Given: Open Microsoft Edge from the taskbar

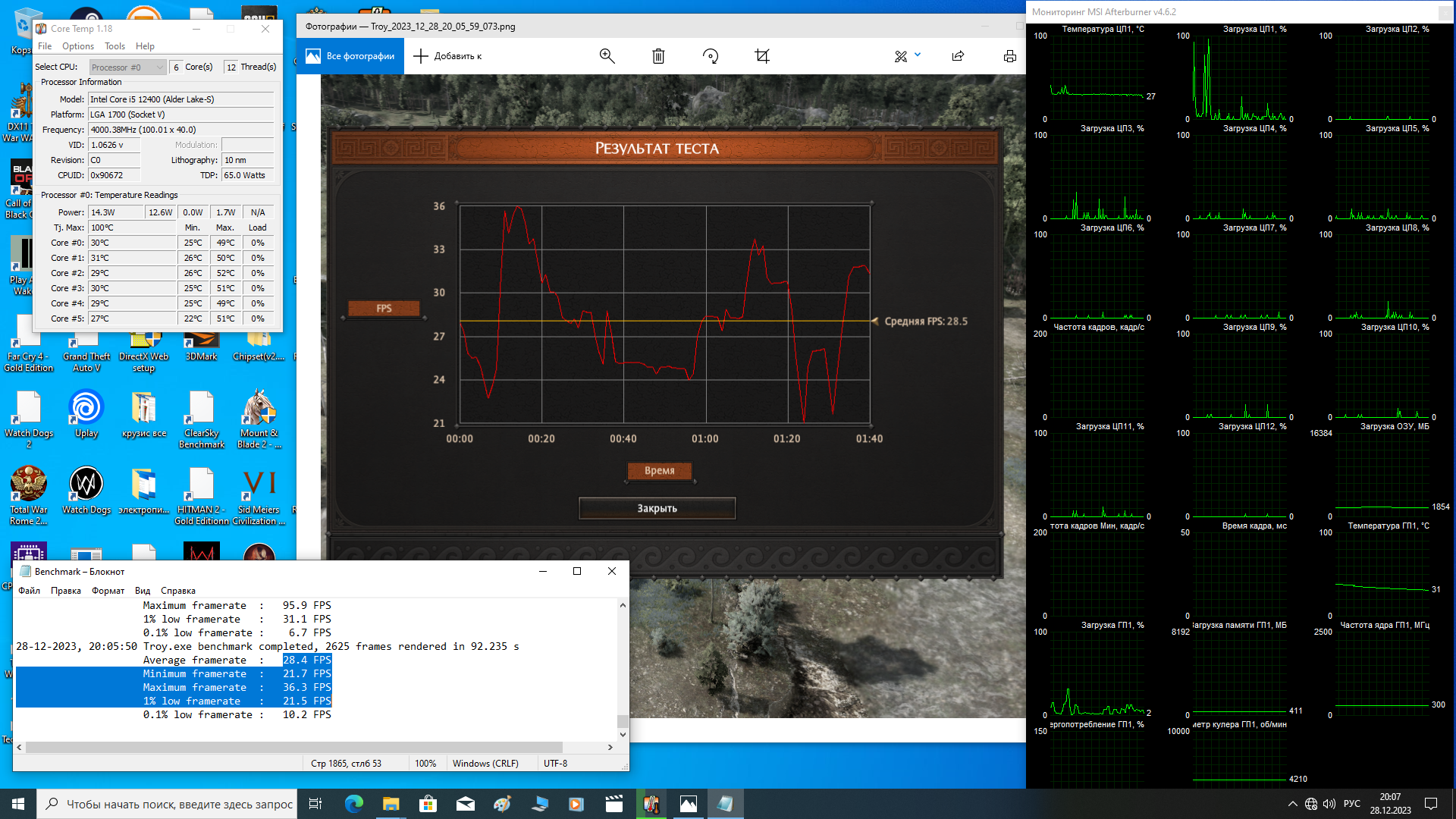Looking at the screenshot, I should (354, 804).
